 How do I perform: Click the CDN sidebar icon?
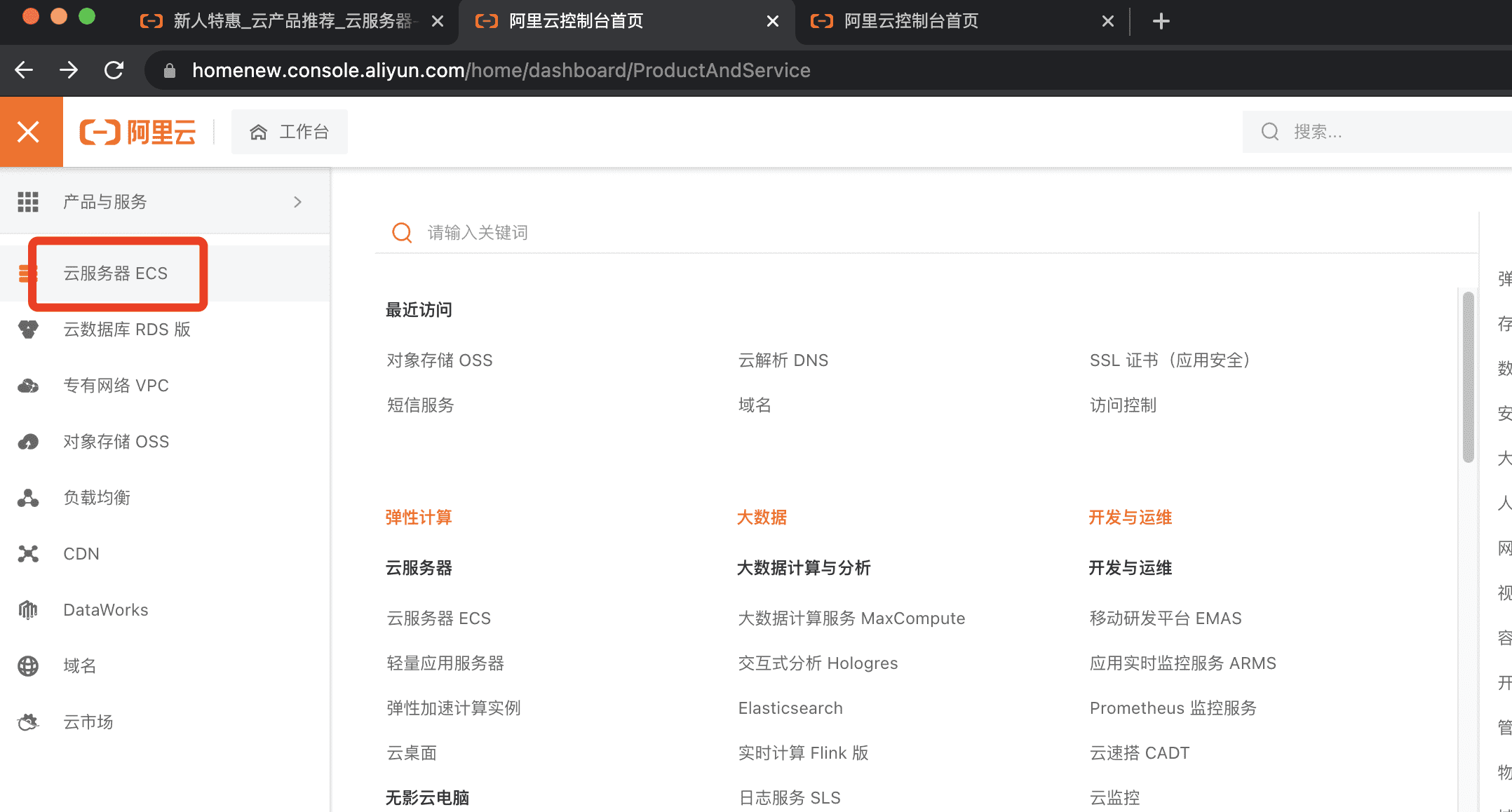(x=28, y=554)
